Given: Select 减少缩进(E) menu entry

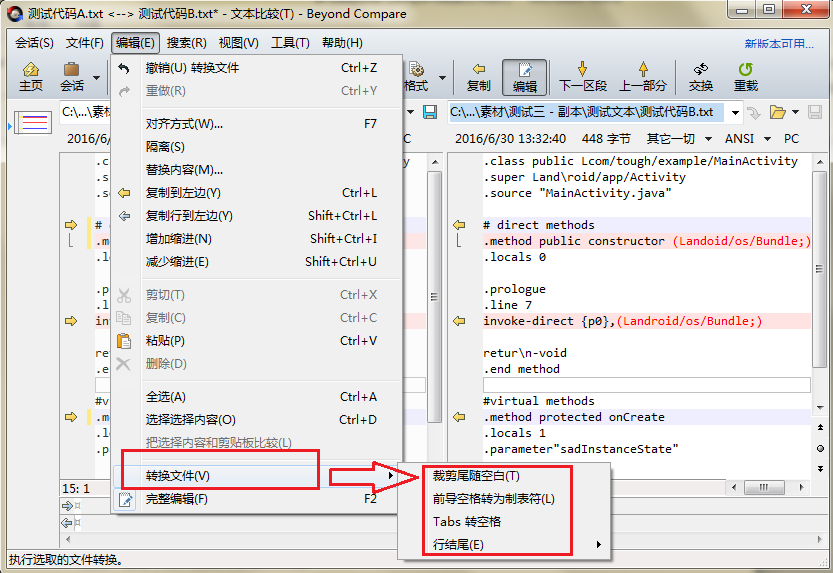Looking at the screenshot, I should [257, 262].
